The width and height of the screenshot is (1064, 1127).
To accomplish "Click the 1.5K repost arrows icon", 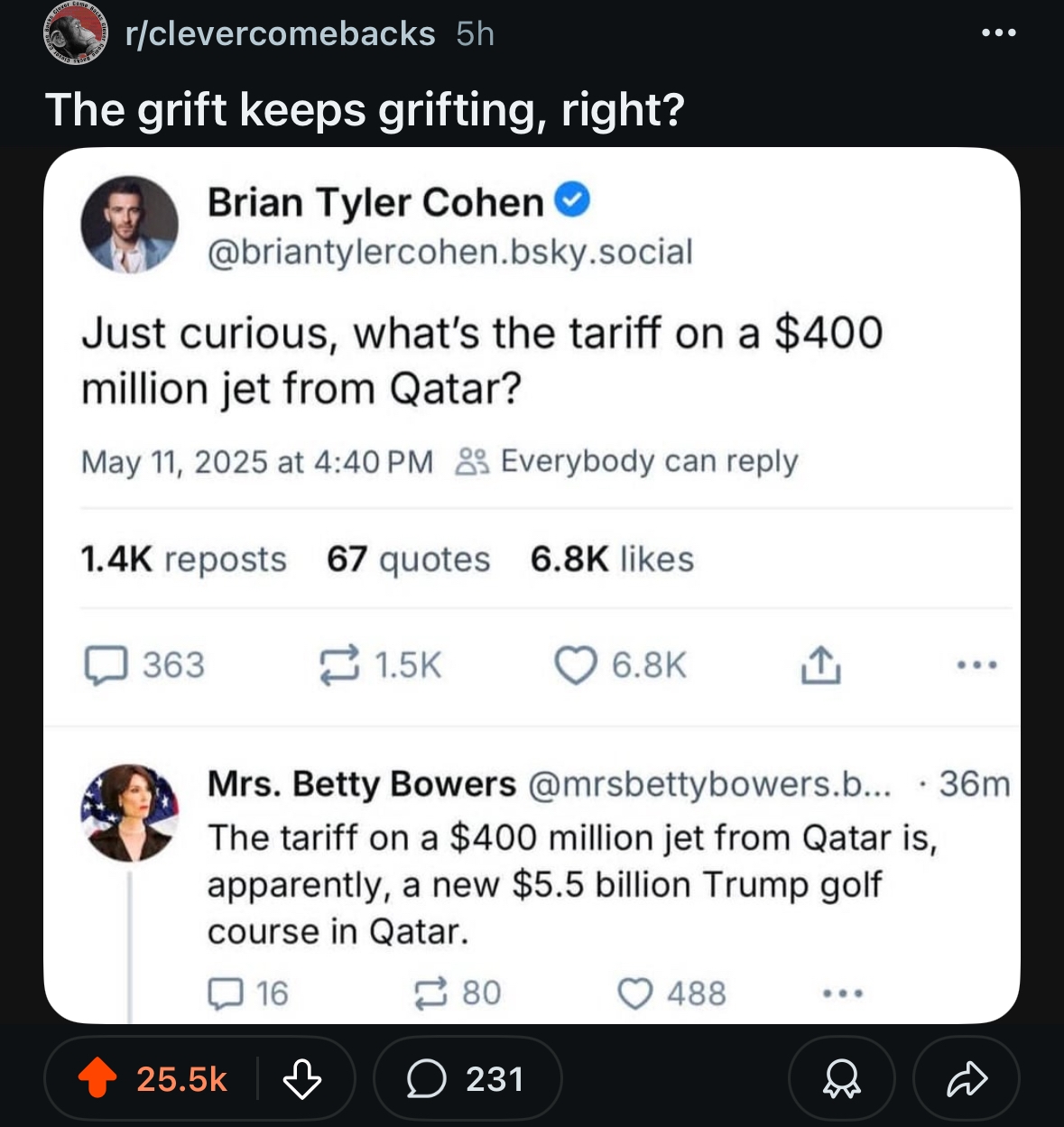I will point(339,666).
